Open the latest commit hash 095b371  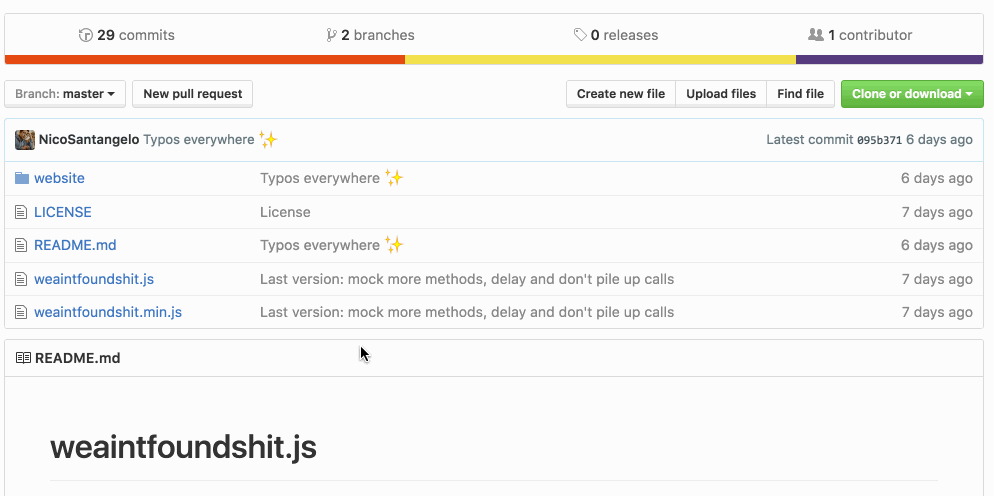[879, 140]
